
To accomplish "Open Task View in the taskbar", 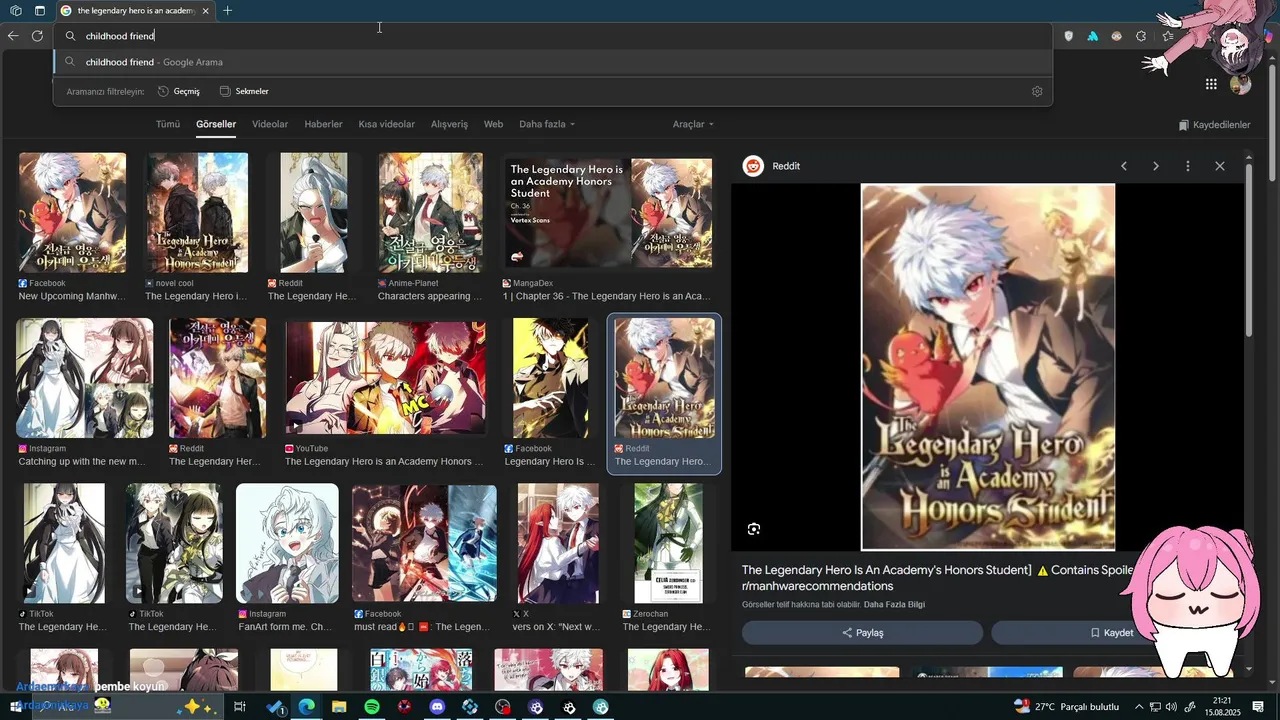I will (x=240, y=707).
